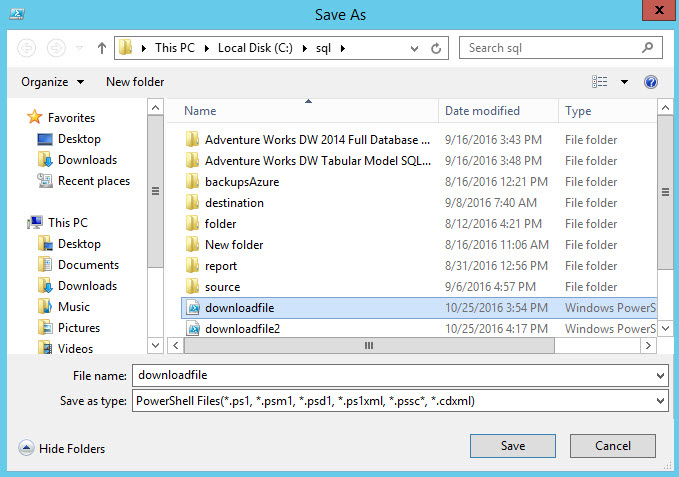Image resolution: width=679 pixels, height=477 pixels.
Task: Click the search magnifier icon
Action: click(x=648, y=47)
